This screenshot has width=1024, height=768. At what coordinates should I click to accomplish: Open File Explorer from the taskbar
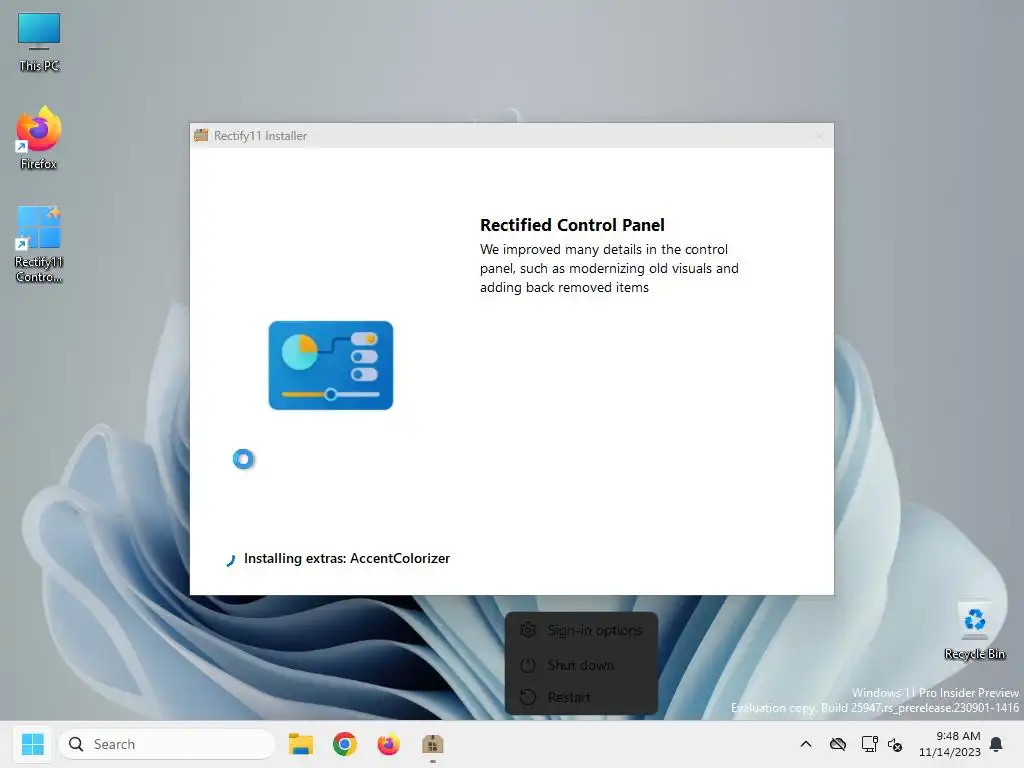click(301, 744)
